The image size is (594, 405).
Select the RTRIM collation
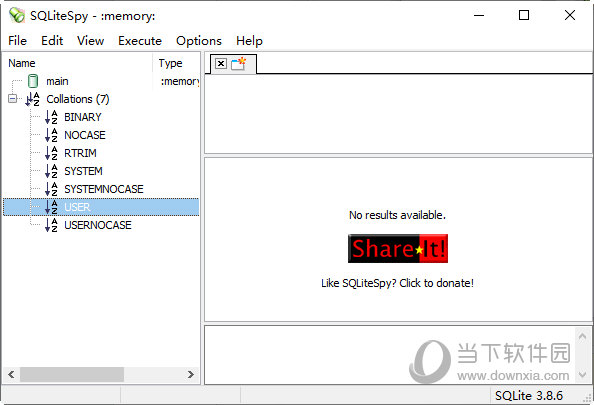pos(80,153)
